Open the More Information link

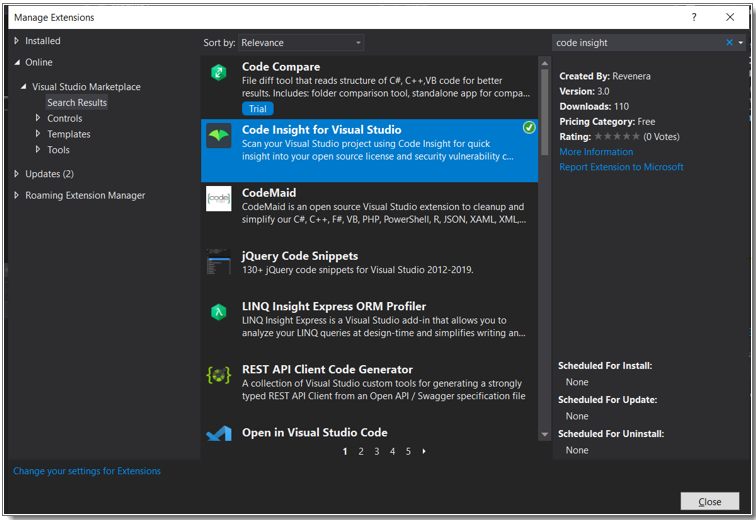click(596, 152)
